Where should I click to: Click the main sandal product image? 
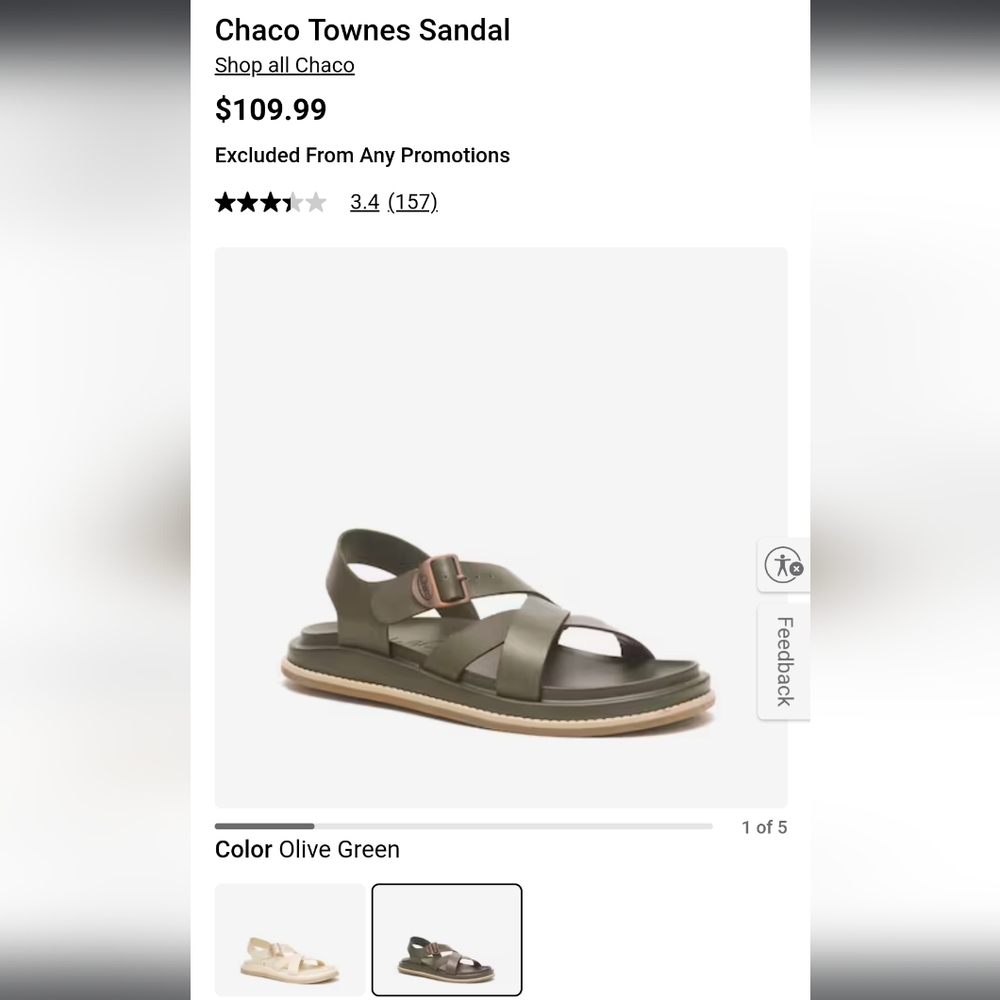(500, 527)
